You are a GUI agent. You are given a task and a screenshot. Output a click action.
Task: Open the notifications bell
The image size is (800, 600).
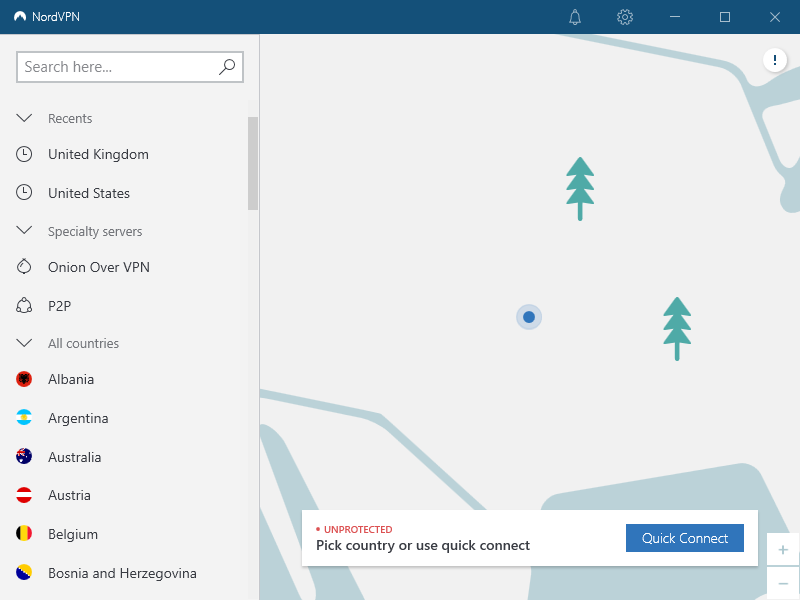click(575, 17)
